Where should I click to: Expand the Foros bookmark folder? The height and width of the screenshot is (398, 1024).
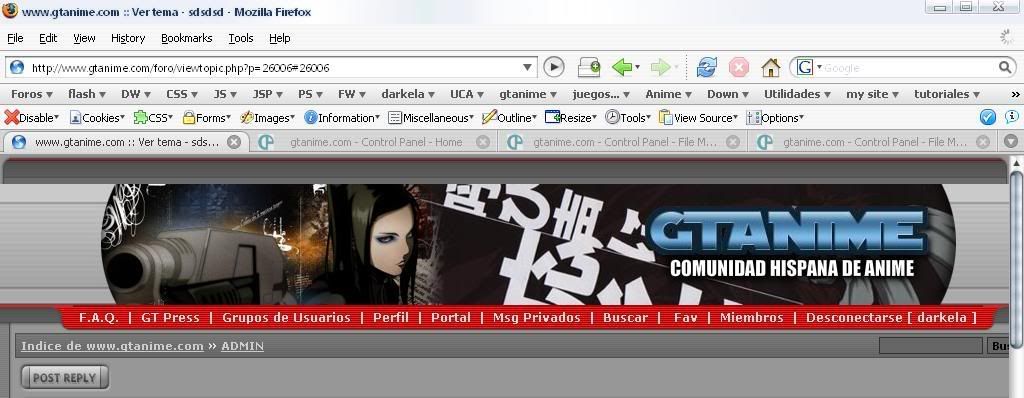coord(31,94)
